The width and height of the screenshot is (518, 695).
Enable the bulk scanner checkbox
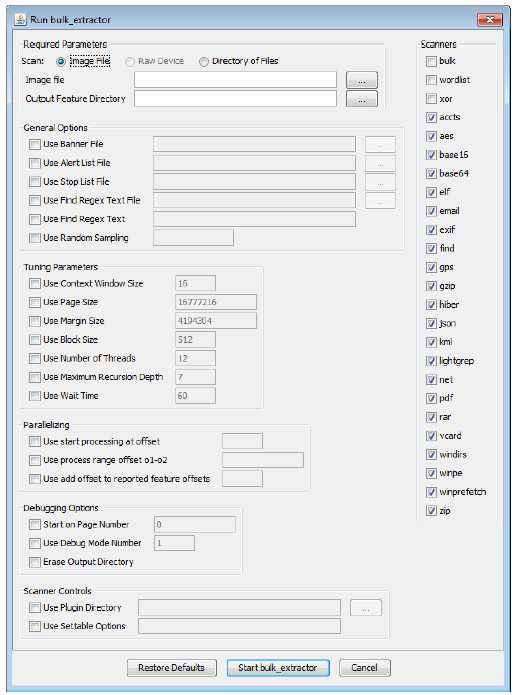[431, 61]
